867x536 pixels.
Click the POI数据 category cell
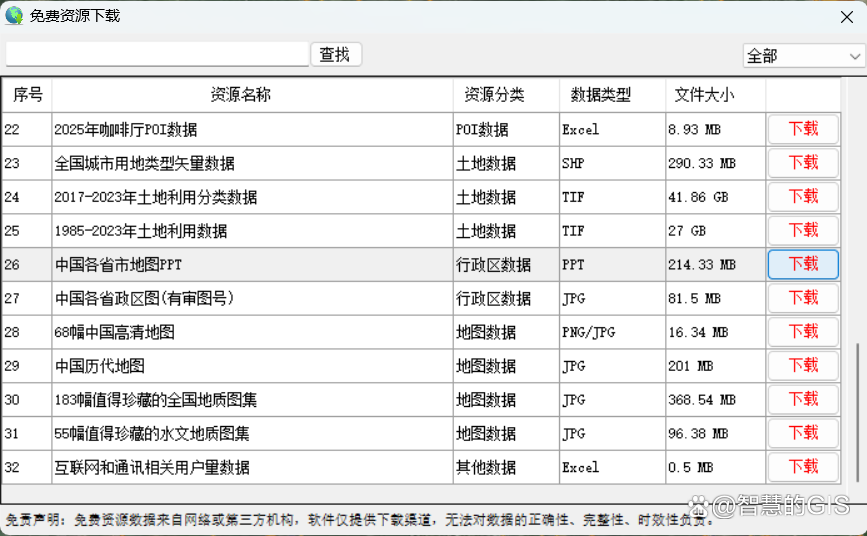tap(506, 129)
